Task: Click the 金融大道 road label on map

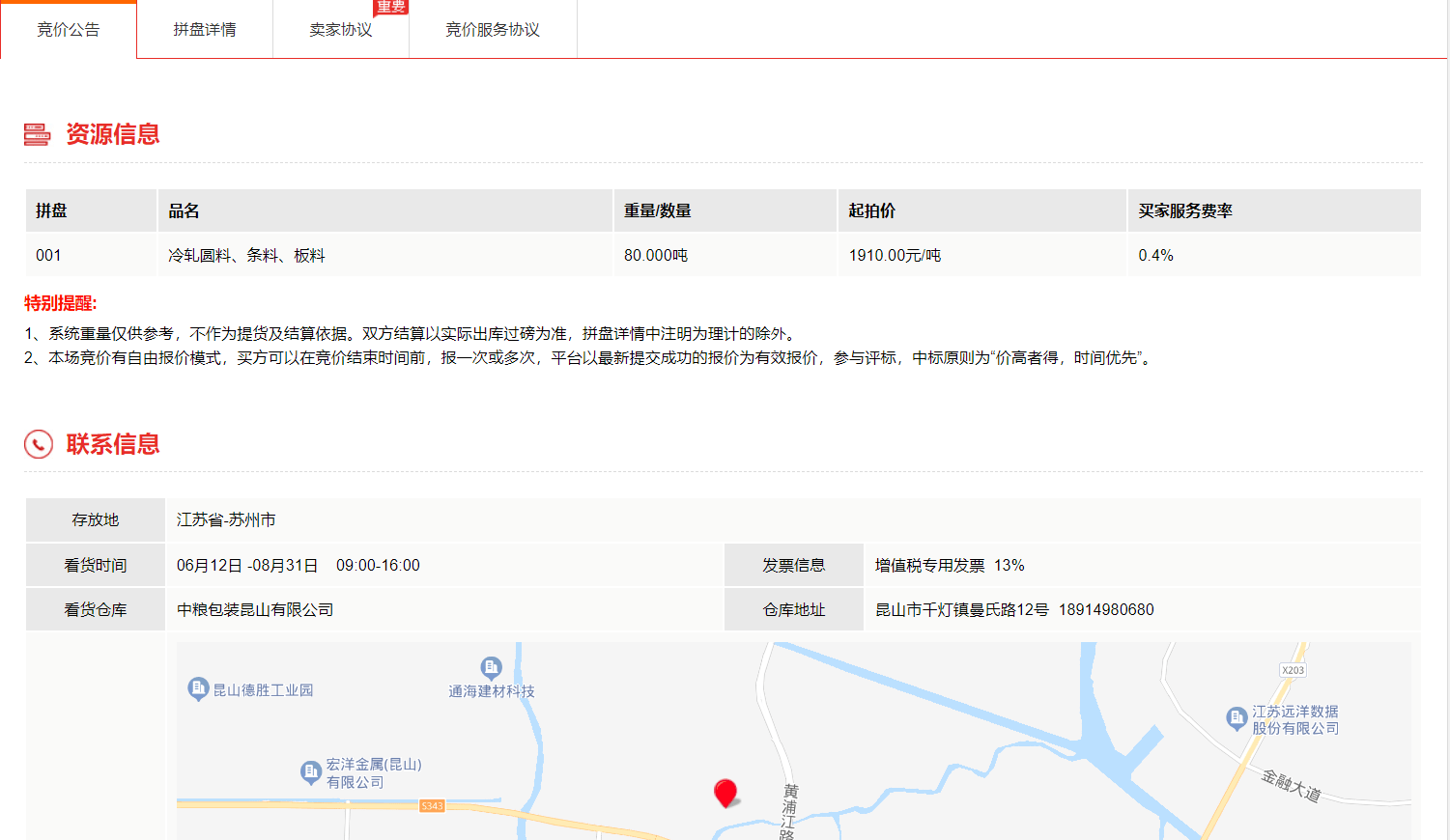Action: pos(1291,785)
